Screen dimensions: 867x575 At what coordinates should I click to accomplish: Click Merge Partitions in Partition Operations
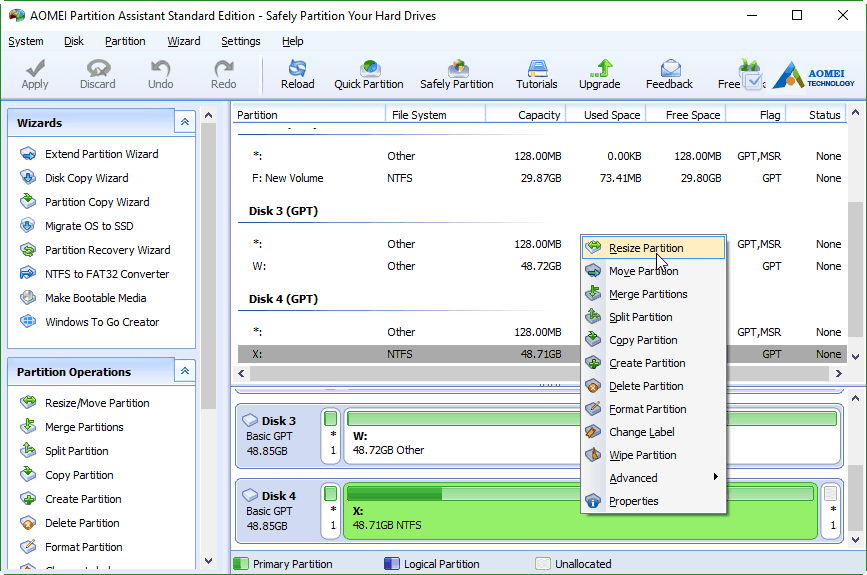84,427
